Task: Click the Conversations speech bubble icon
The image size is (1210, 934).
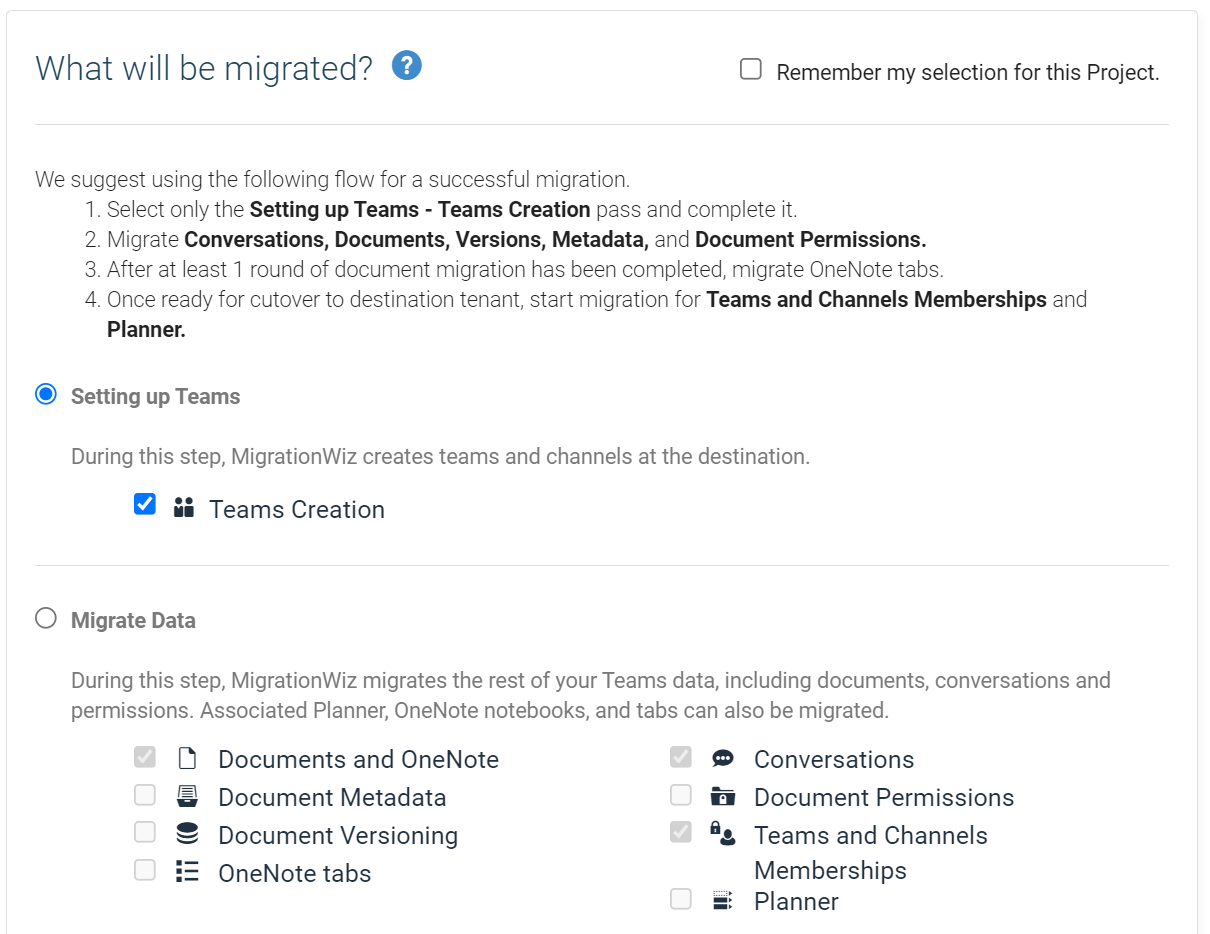Action: 723,758
